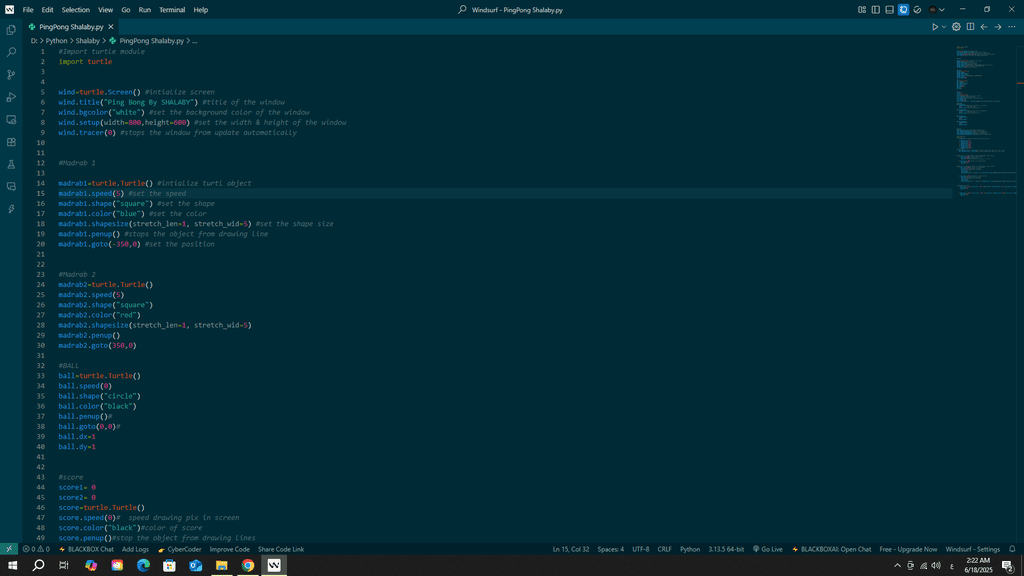The image size is (1024, 576).
Task: Open the chat panel icon in activity bar
Action: coord(11,187)
